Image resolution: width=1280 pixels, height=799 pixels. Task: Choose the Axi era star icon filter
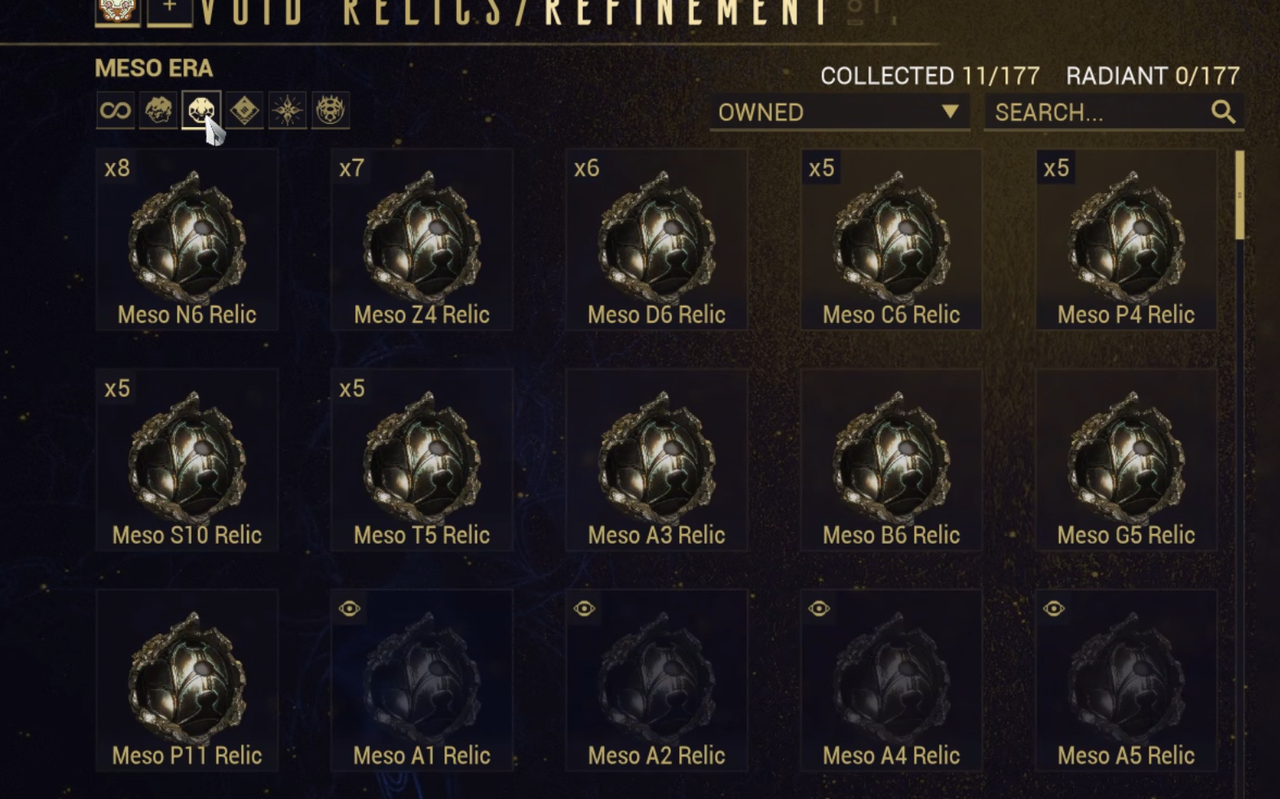pyautogui.click(x=287, y=111)
